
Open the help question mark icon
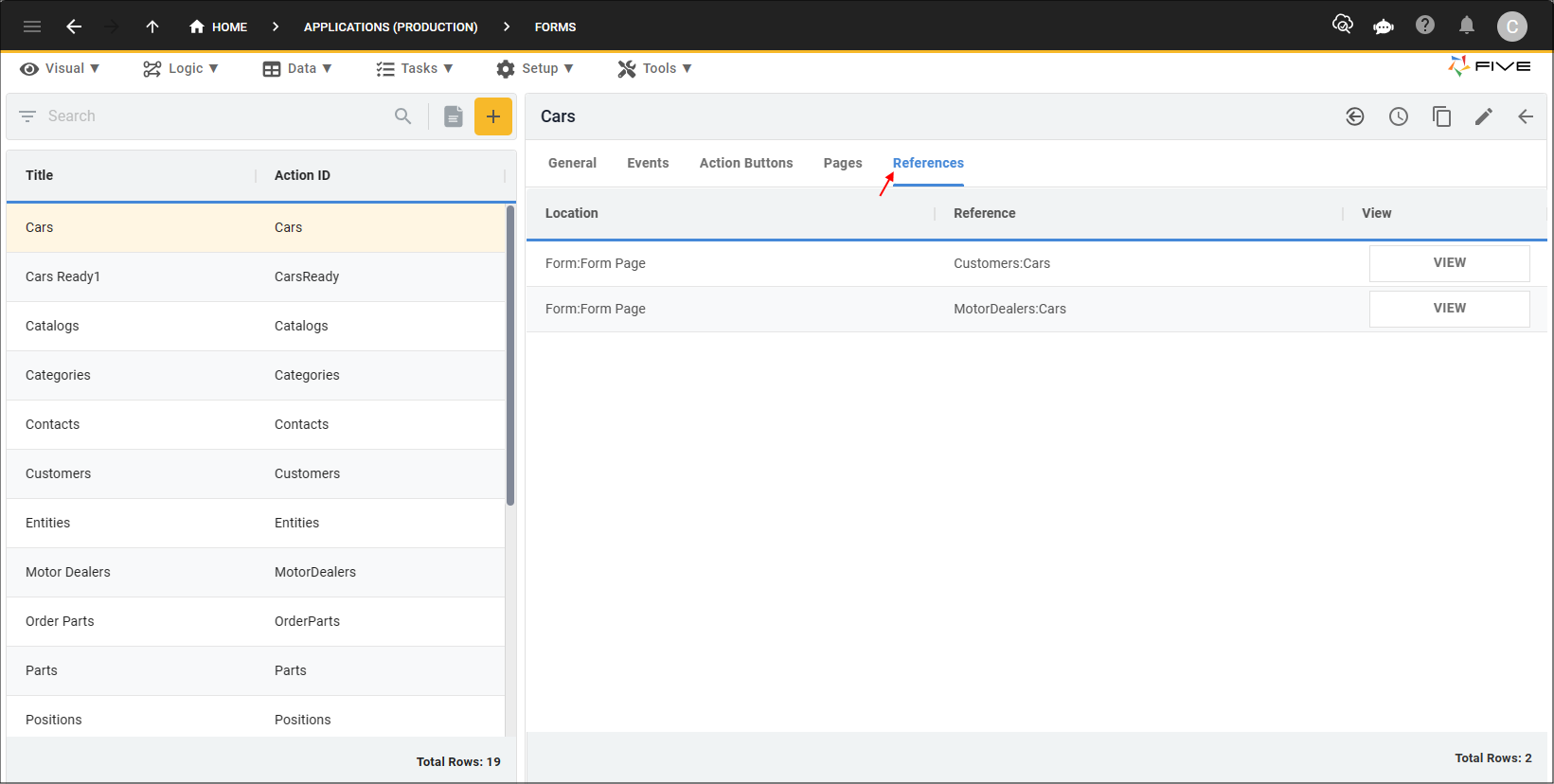1425,25
